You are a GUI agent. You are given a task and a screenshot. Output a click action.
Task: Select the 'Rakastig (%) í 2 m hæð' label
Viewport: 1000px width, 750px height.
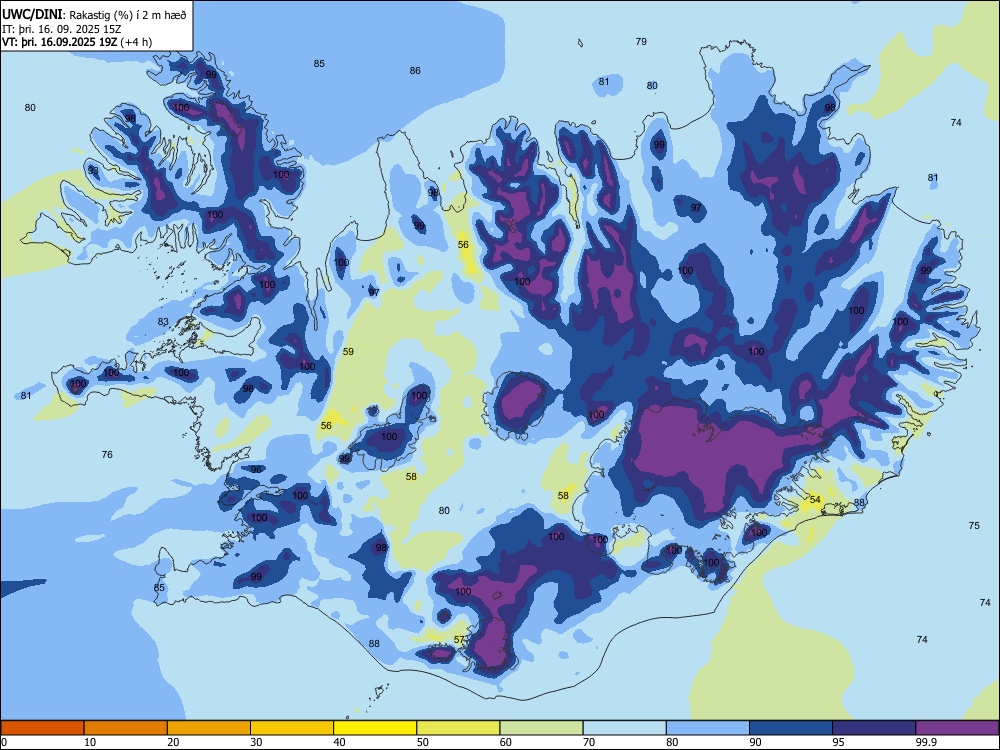click(x=127, y=15)
